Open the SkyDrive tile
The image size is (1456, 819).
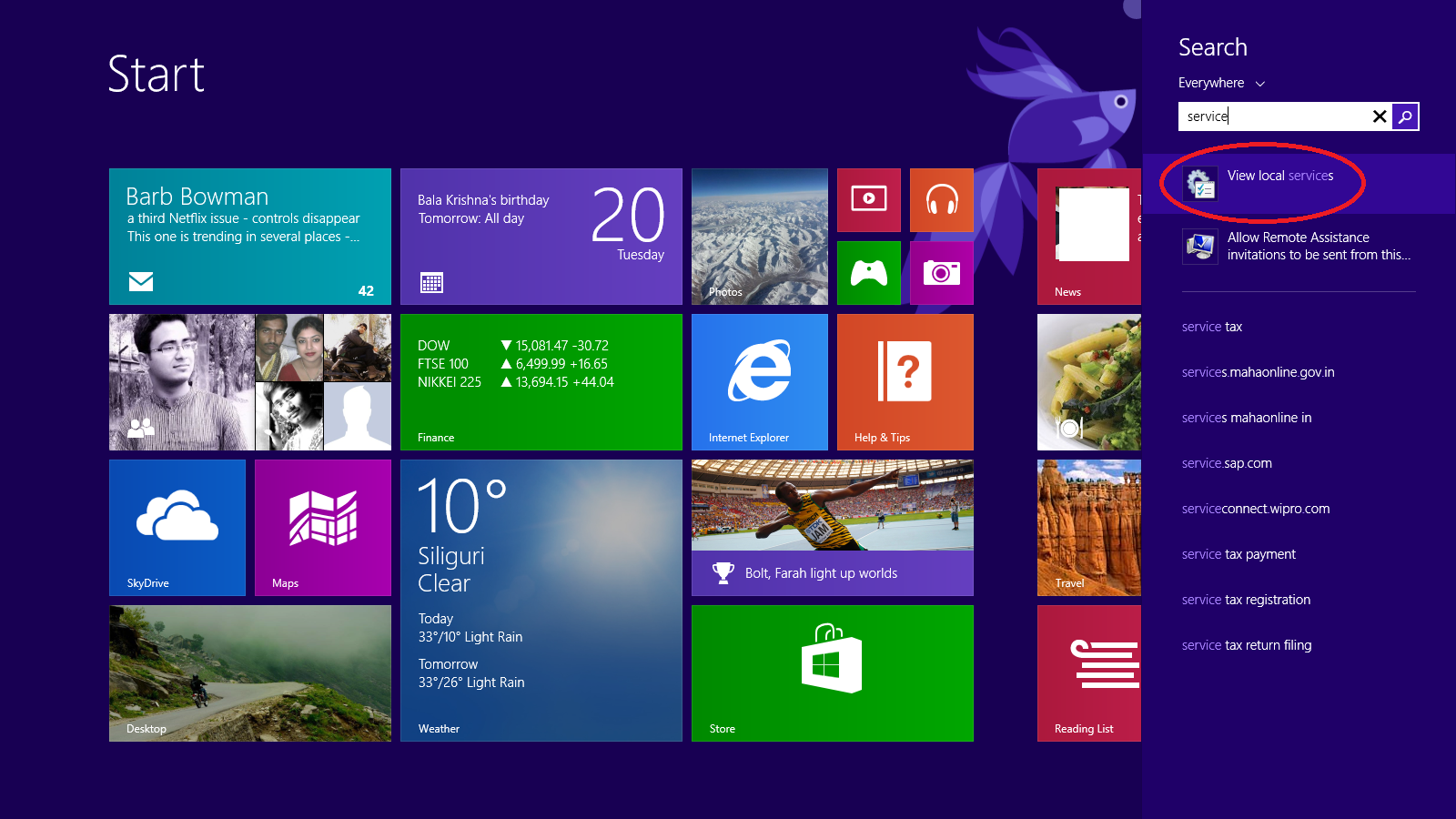(177, 528)
